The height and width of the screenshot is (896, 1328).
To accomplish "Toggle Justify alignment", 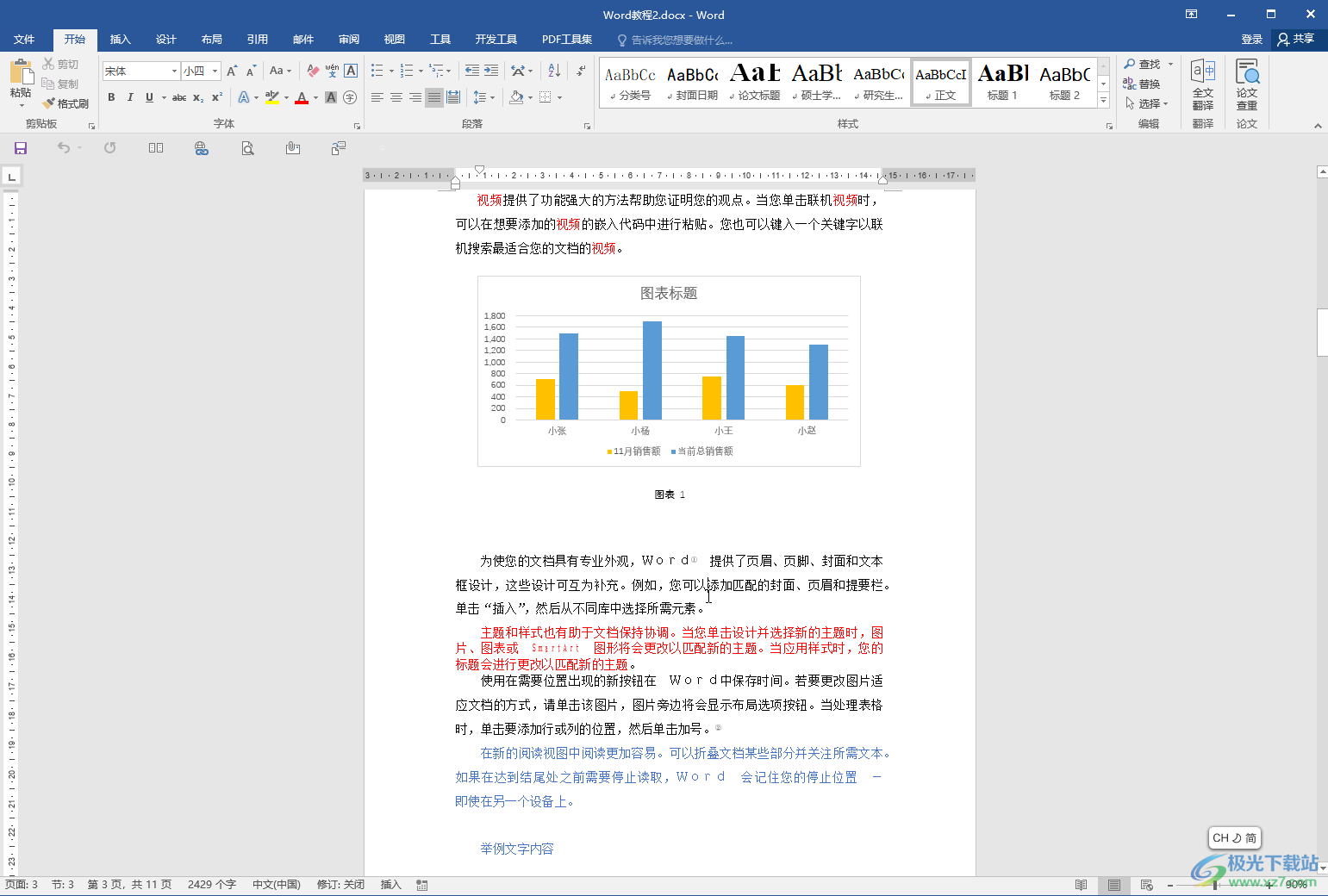I will pos(434,97).
